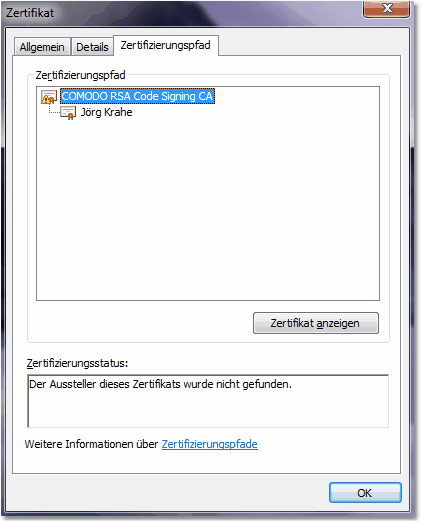Open the Details tab
The width and height of the screenshot is (421, 523).
(92, 47)
